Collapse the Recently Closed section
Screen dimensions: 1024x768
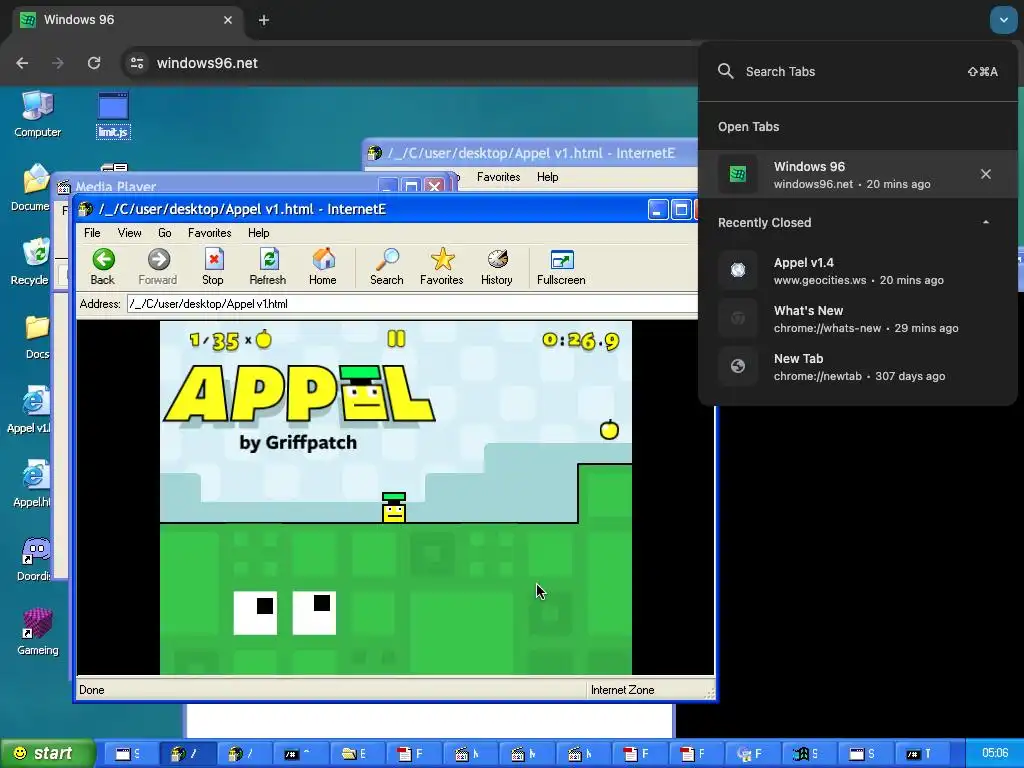(x=986, y=222)
